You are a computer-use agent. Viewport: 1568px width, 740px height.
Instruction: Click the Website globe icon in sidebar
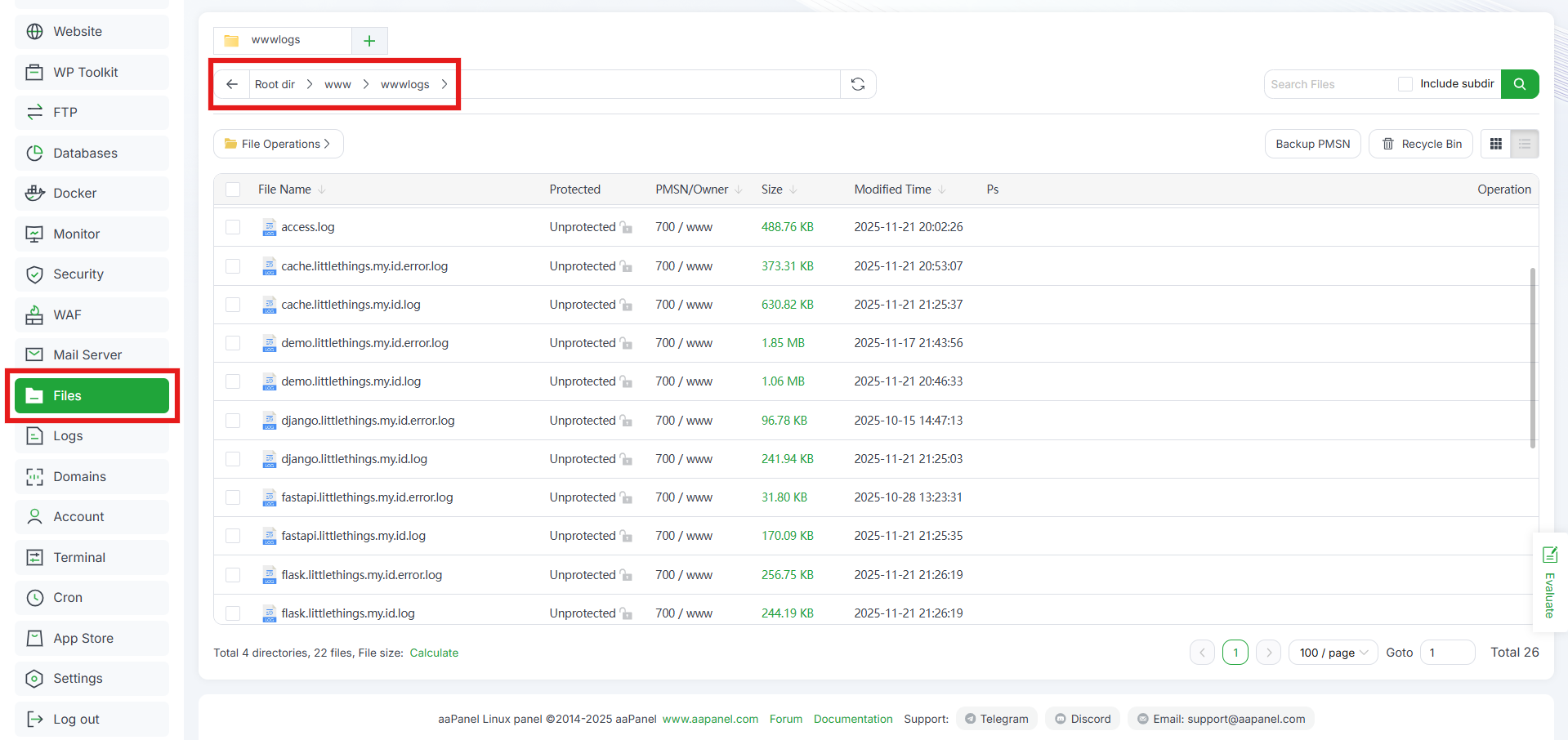tap(34, 32)
